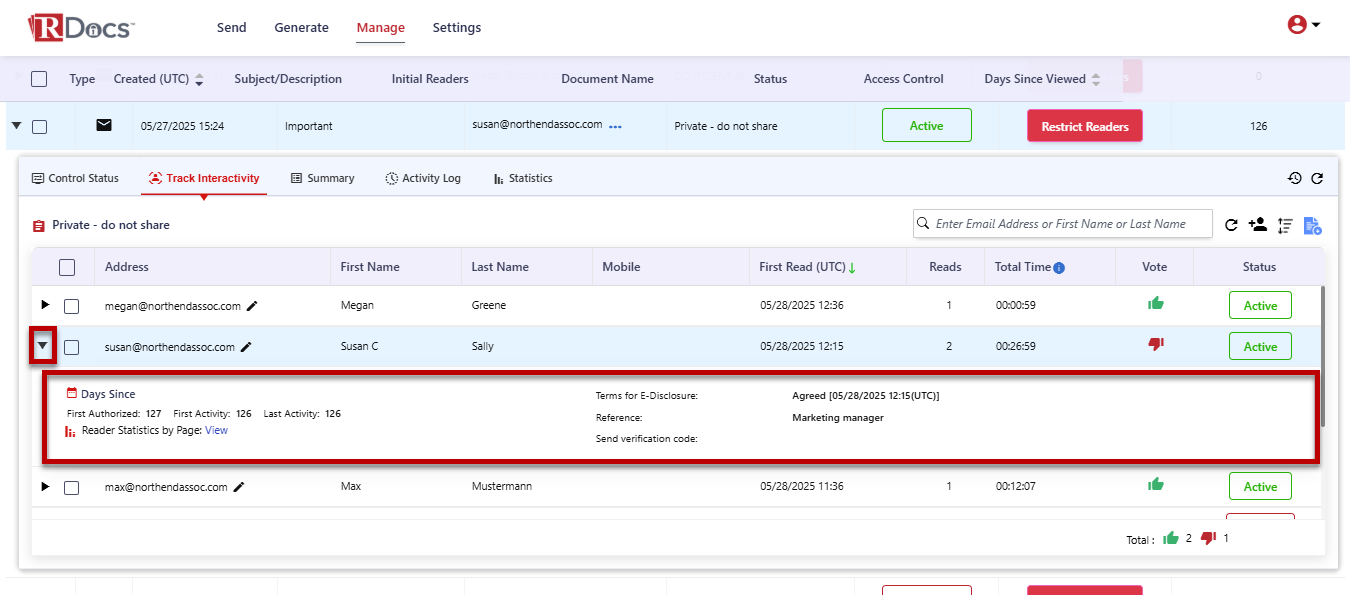Click the blue add document icon
This screenshot has width=1350, height=595.
click(x=1312, y=226)
